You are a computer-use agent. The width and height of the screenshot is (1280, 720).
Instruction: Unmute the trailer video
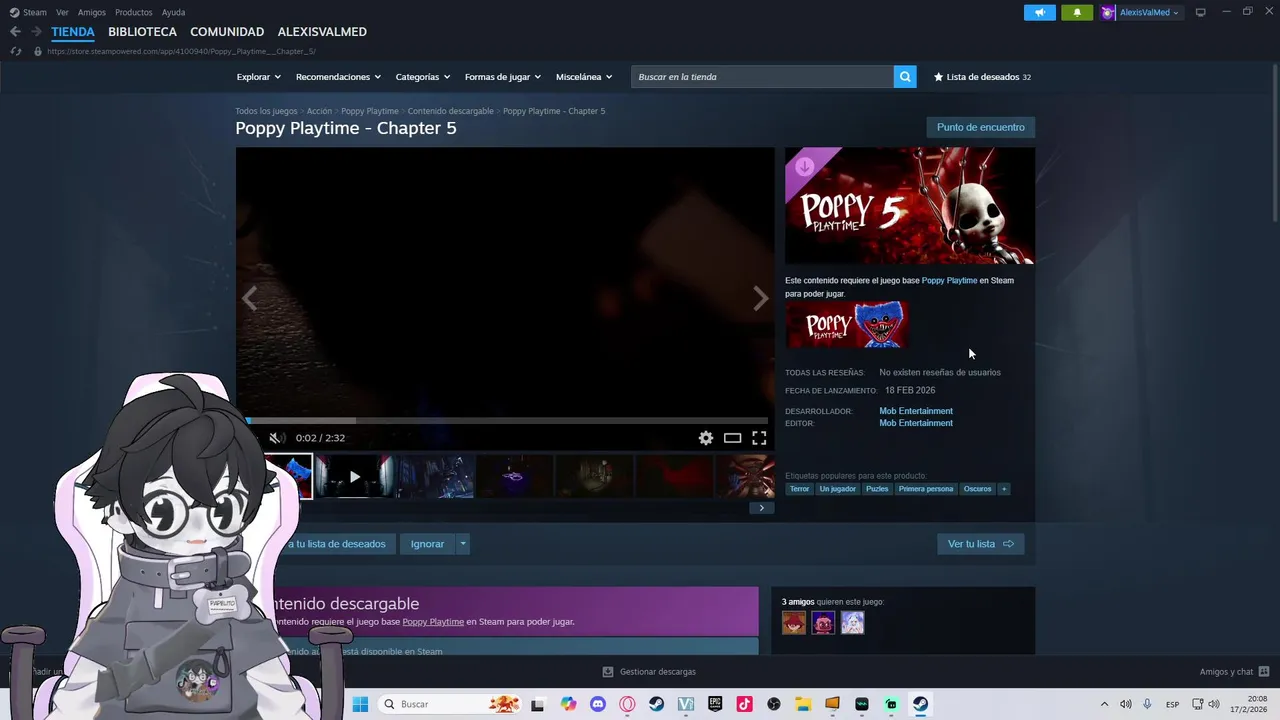pyautogui.click(x=277, y=438)
